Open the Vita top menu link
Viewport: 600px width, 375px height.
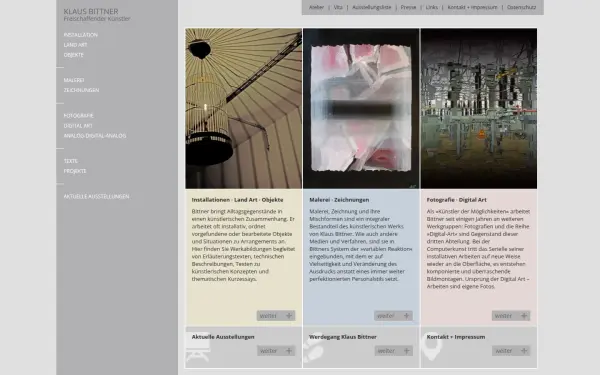pos(338,7)
